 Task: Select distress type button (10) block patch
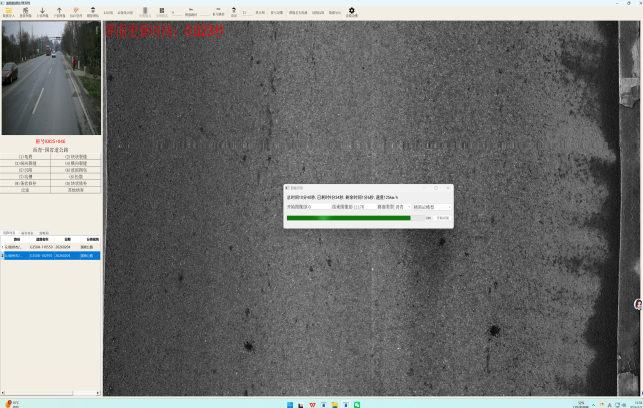pos(76,183)
